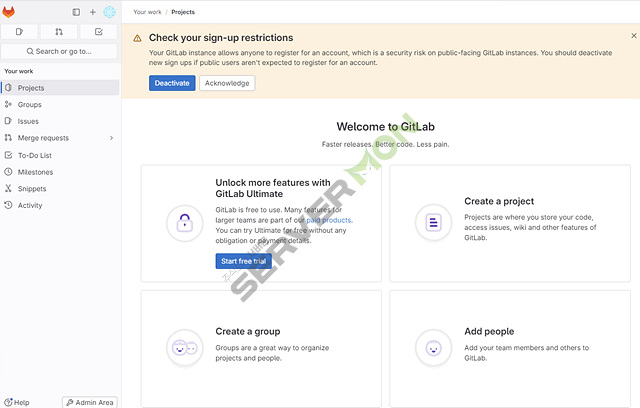Open Activity in the sidebar
The height and width of the screenshot is (408, 640).
[x=60, y=206]
